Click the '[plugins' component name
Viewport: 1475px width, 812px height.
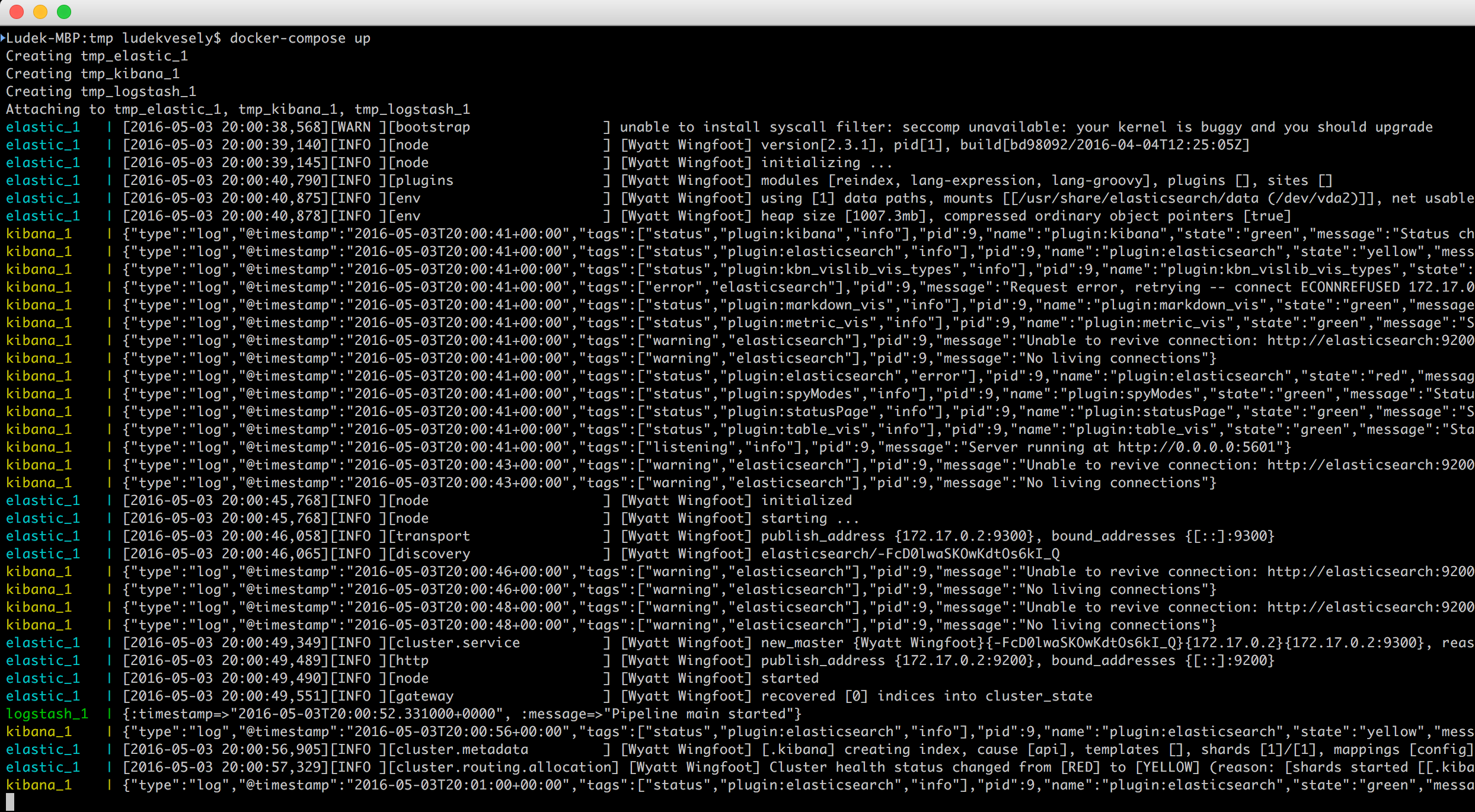420,181
